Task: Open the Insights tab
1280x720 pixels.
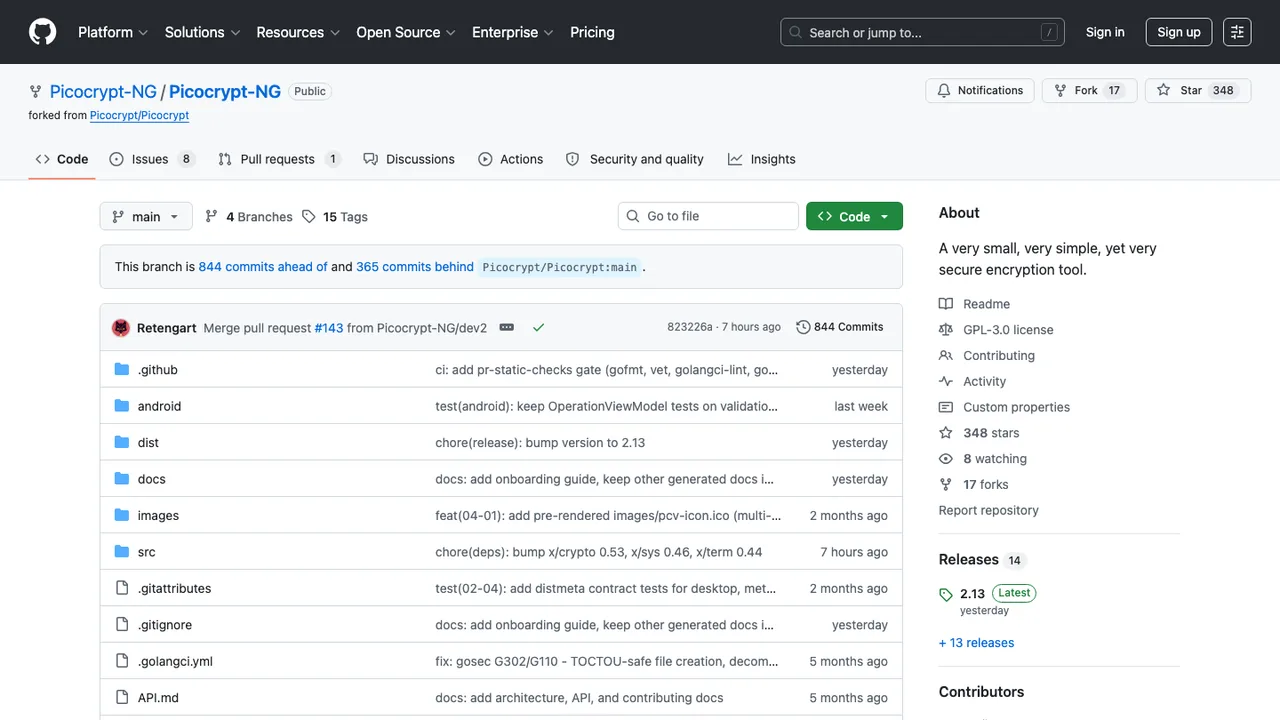Action: [762, 159]
